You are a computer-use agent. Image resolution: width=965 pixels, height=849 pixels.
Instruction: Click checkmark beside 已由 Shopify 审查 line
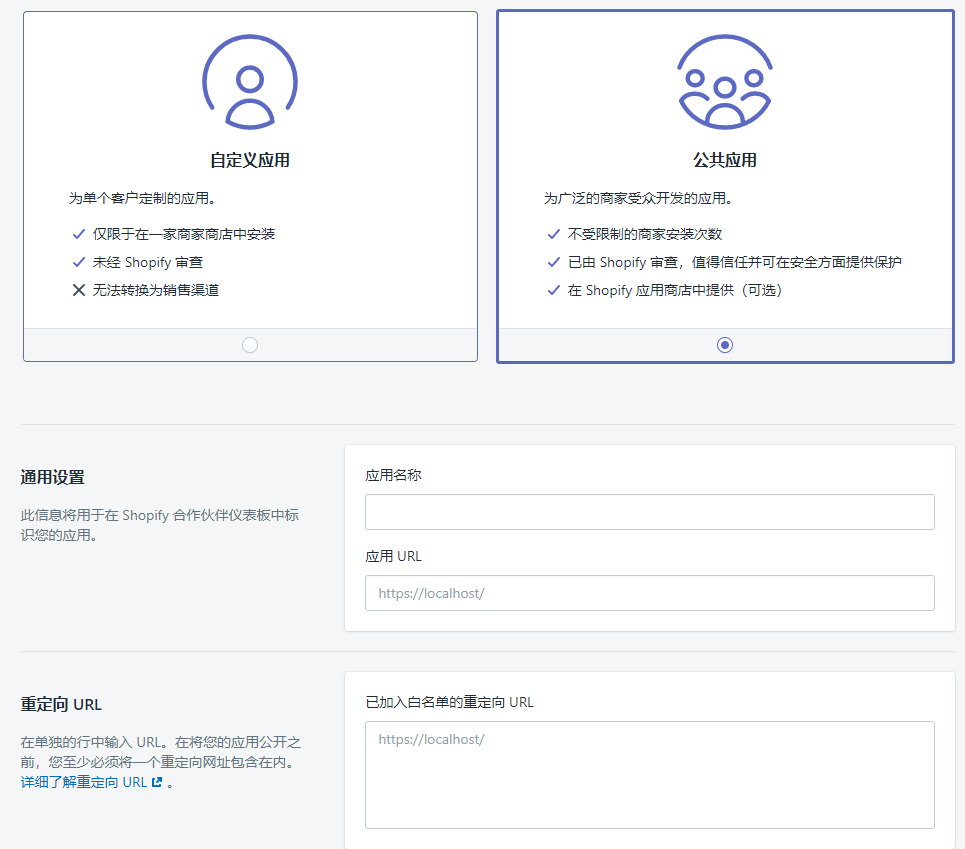(554, 262)
